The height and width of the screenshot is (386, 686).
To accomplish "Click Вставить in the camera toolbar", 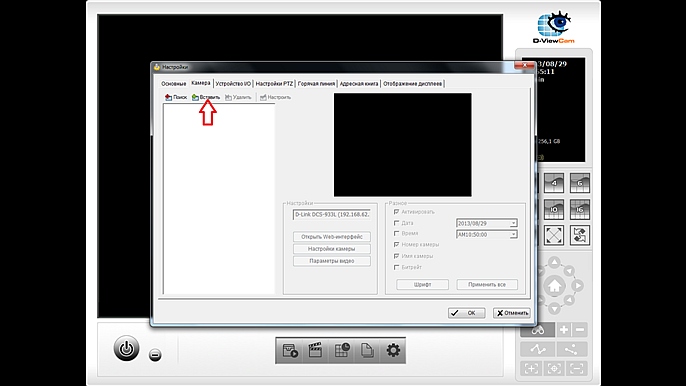I will tap(206, 97).
